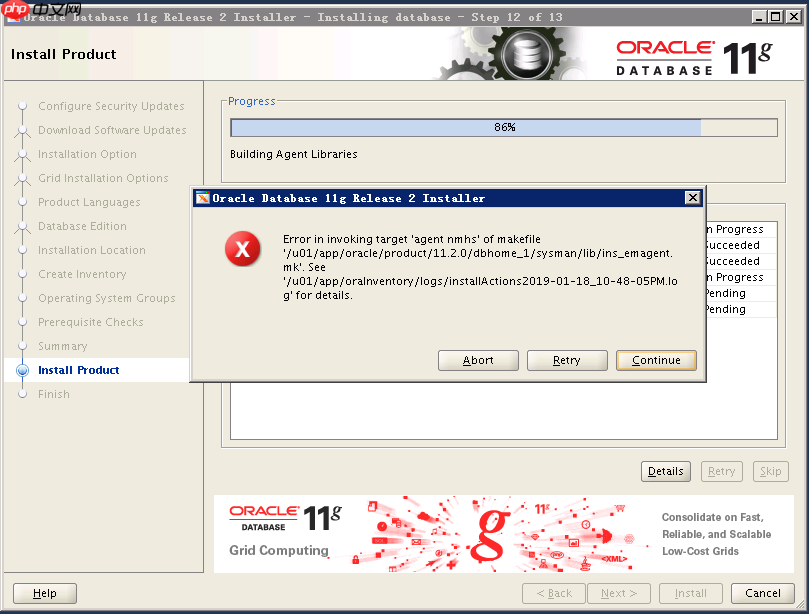Image resolution: width=809 pixels, height=614 pixels.
Task: Select the Summary step in sidebar
Action: 62,346
